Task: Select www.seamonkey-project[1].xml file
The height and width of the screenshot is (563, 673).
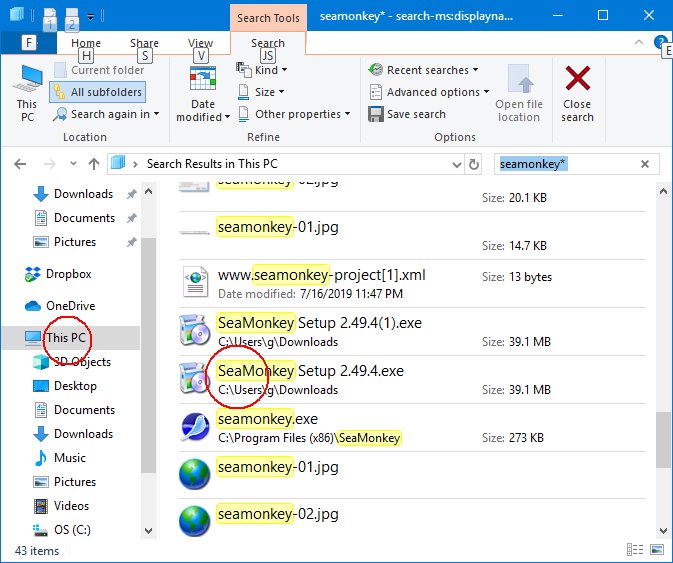Action: point(412,284)
